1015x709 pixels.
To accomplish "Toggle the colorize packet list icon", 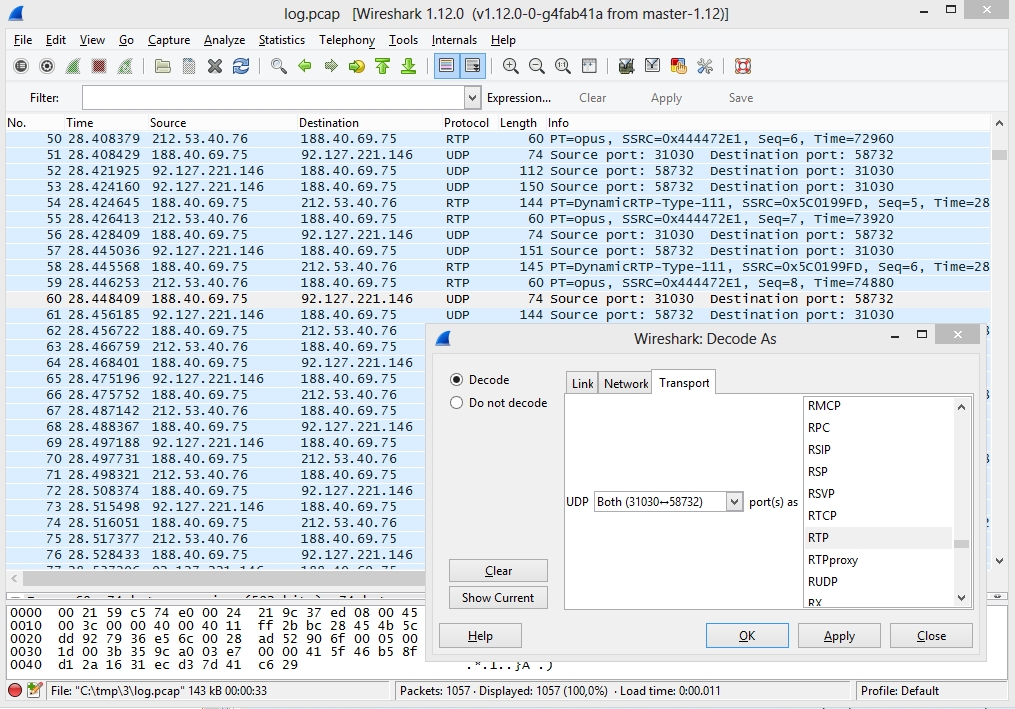I will click(x=446, y=66).
